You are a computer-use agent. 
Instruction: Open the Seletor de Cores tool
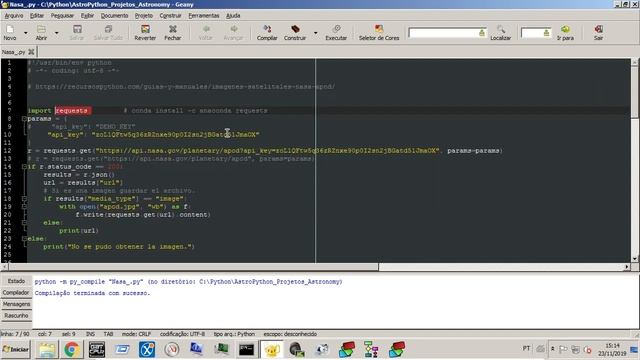pyautogui.click(x=379, y=32)
